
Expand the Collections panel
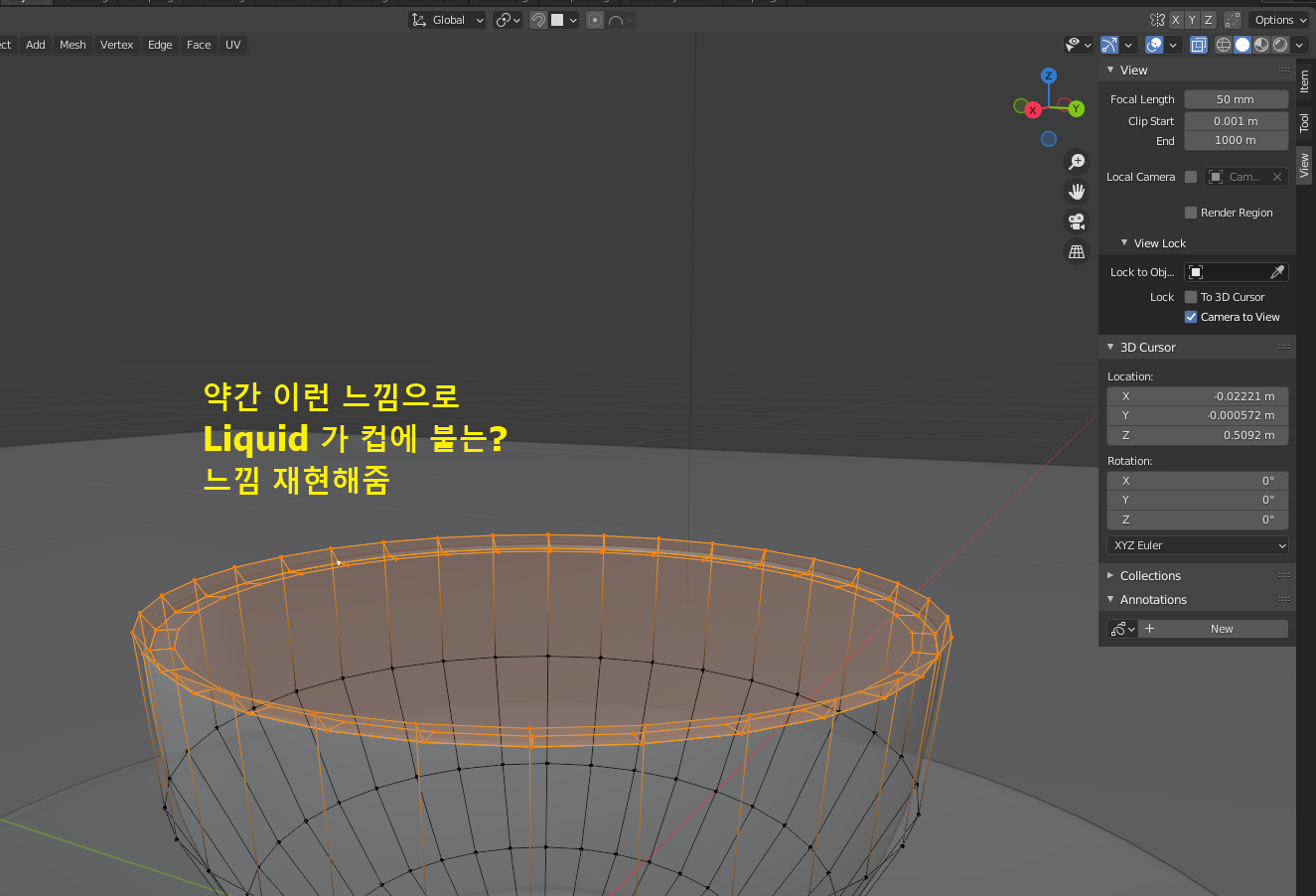point(1110,576)
